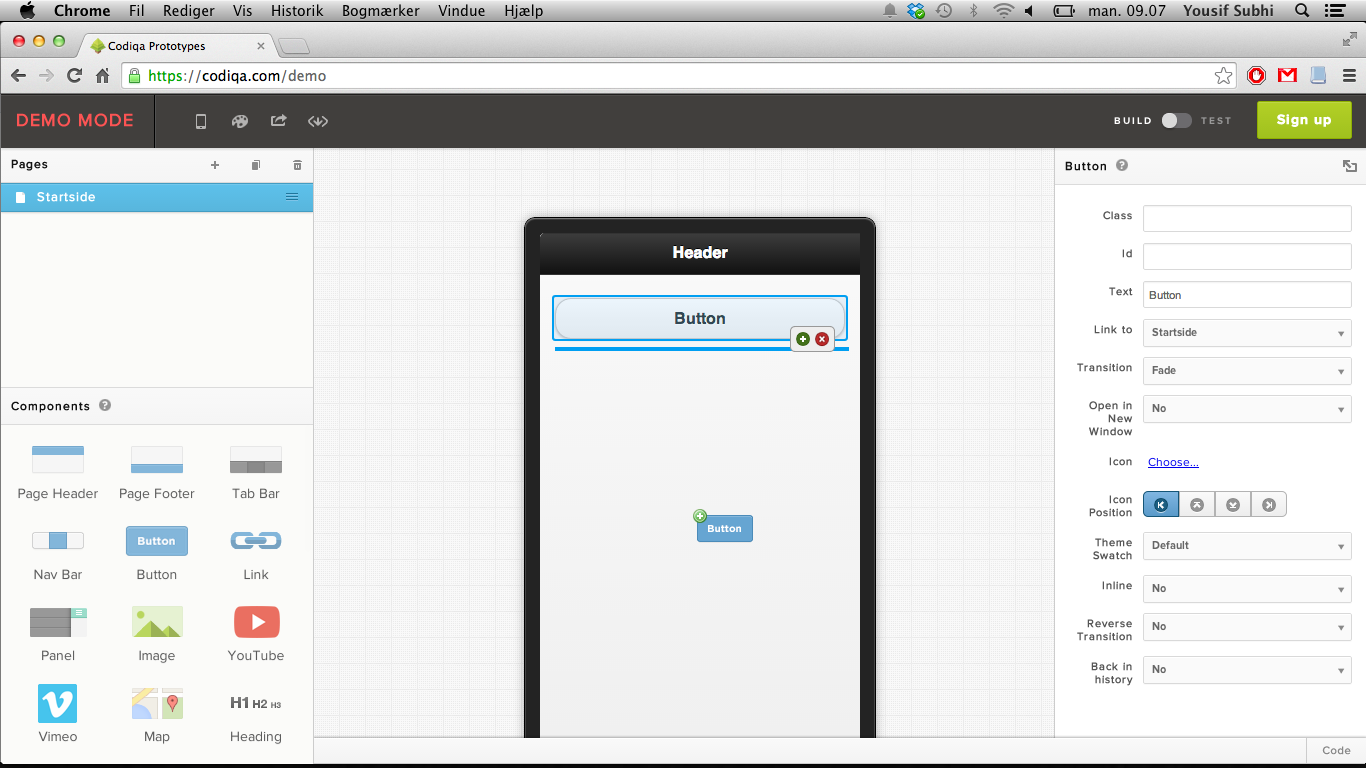The height and width of the screenshot is (768, 1366).
Task: Select the Startside page in Pages list
Action: point(66,197)
